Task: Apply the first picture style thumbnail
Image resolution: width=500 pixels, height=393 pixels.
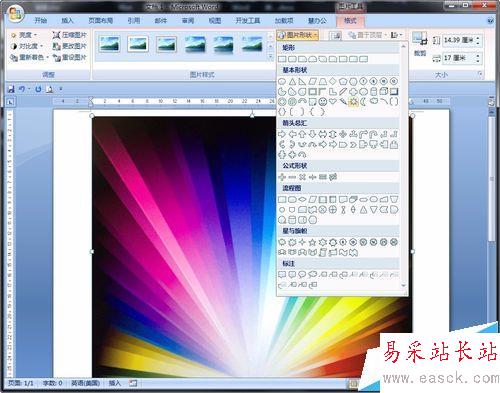Action: pos(109,44)
